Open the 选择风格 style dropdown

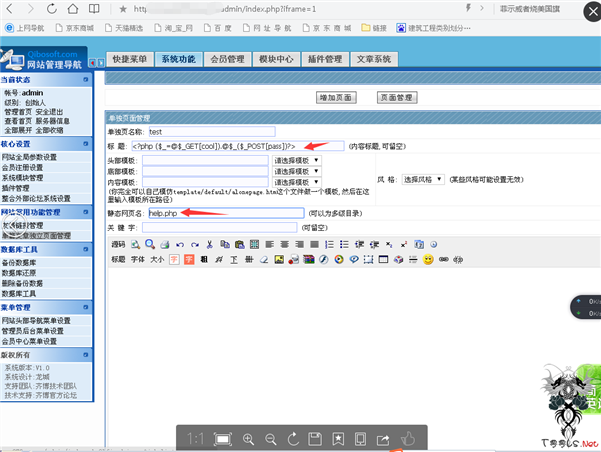[x=423, y=179]
